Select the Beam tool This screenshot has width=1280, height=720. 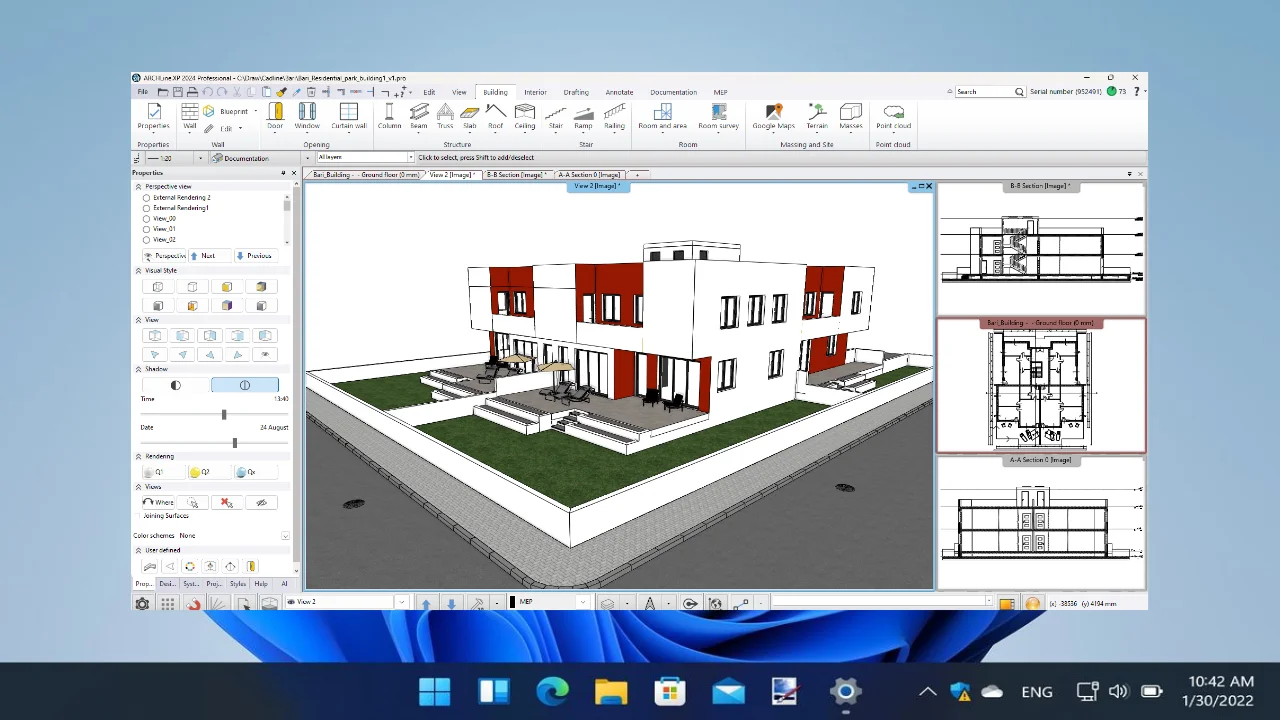(419, 116)
